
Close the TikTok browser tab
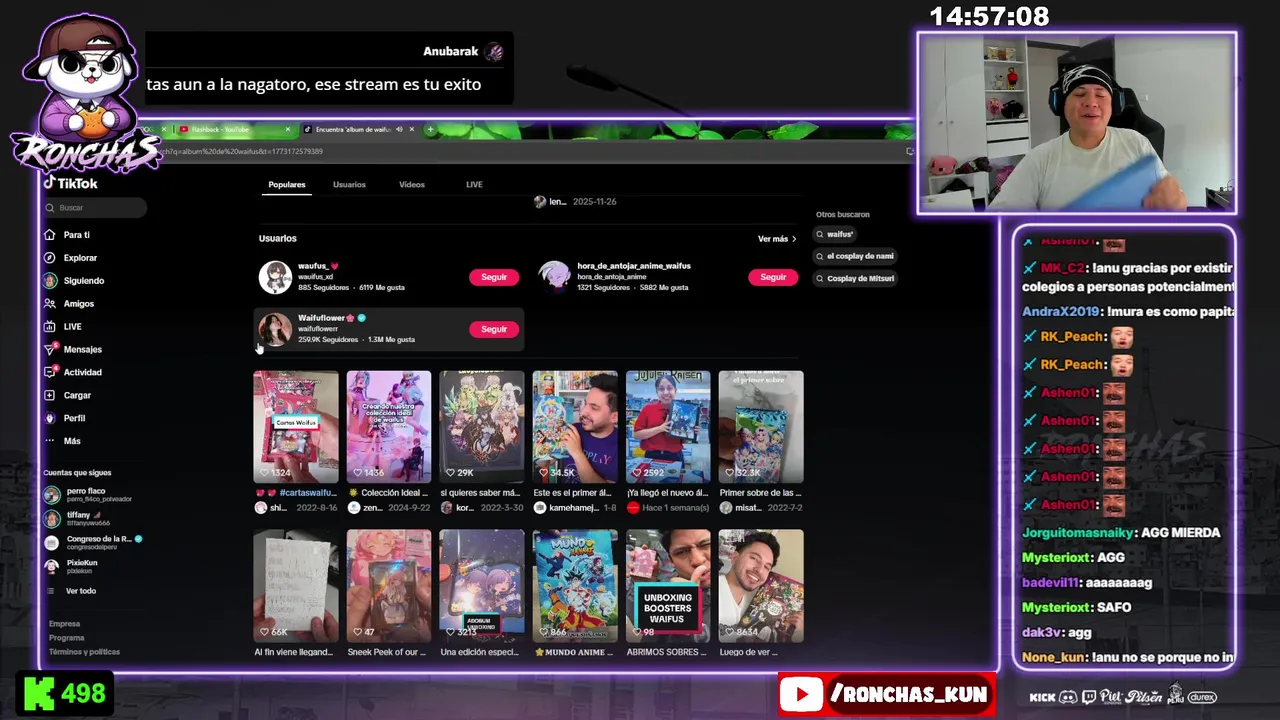pyautogui.click(x=411, y=129)
